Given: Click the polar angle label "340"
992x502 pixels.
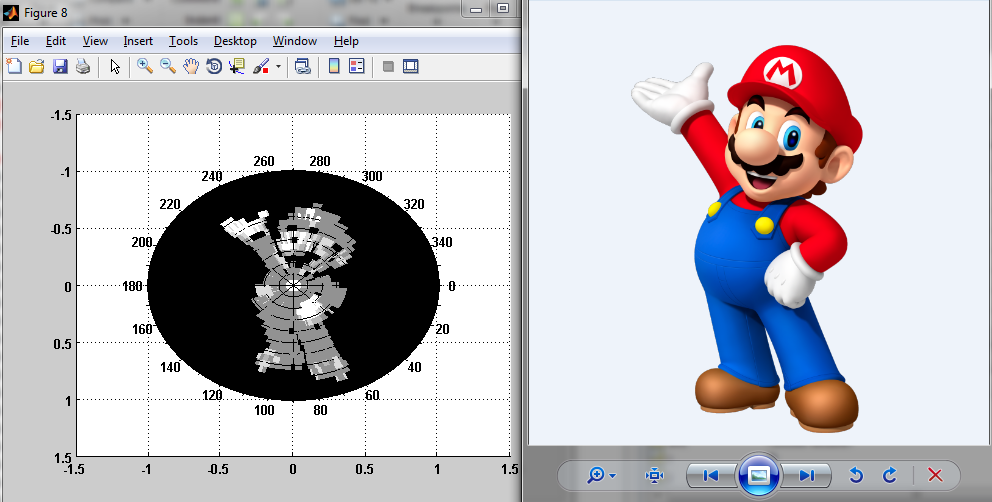Looking at the screenshot, I should [442, 242].
